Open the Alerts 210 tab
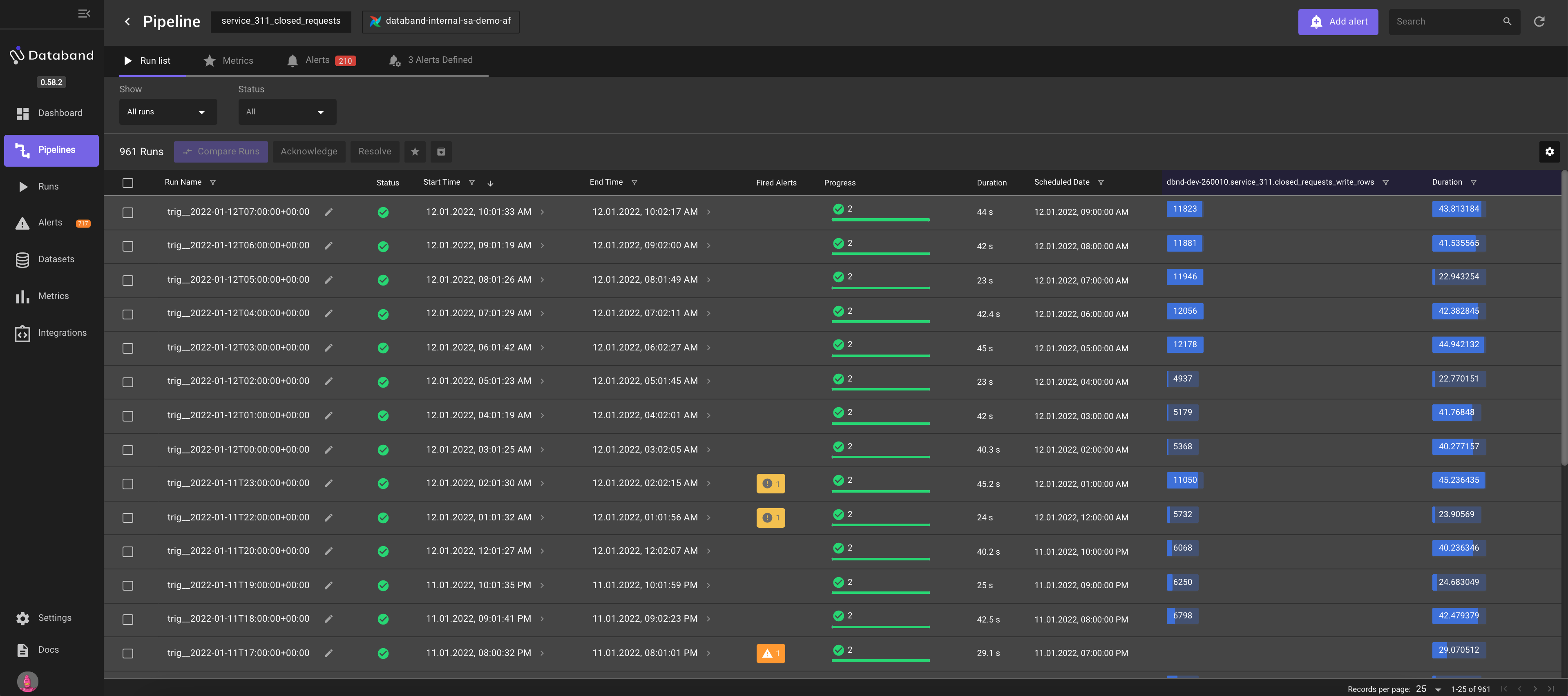This screenshot has width=1568, height=696. (x=321, y=60)
